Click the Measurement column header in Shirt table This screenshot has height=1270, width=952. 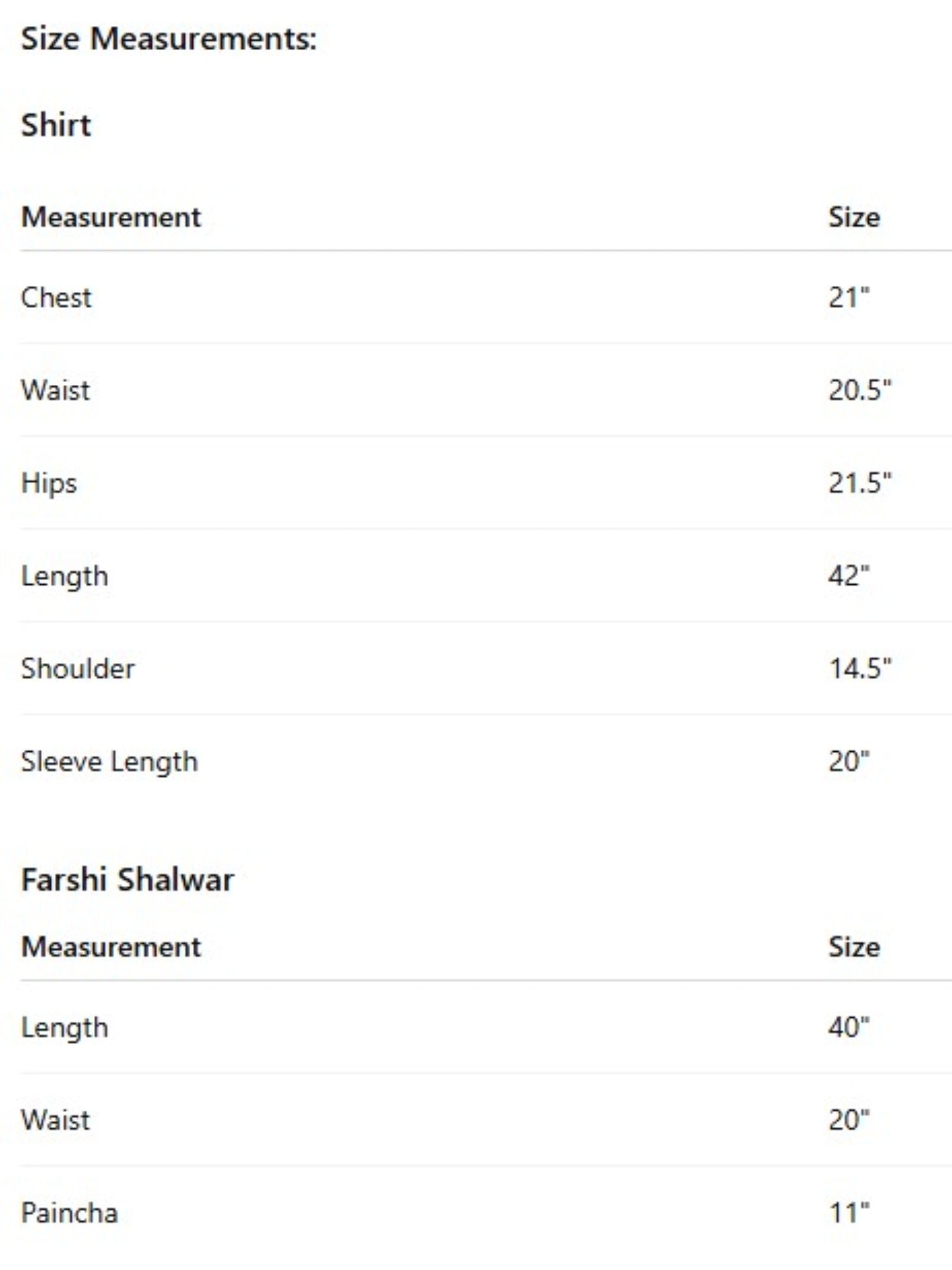click(x=111, y=217)
